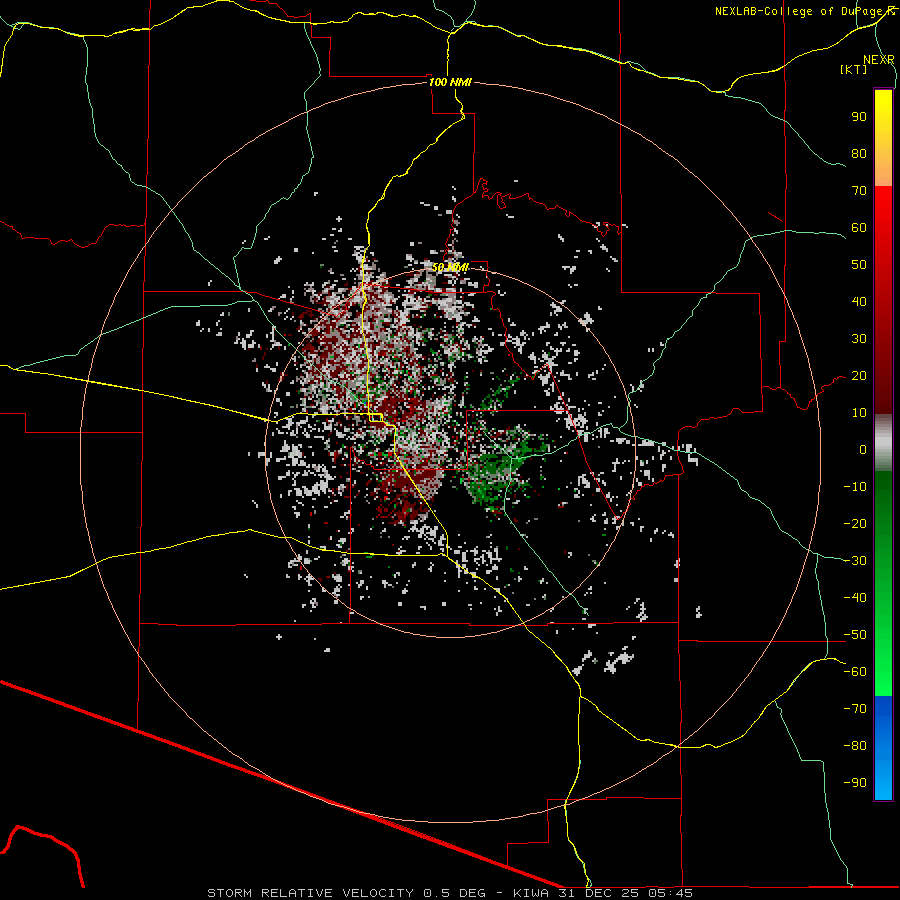Click the -50 knot scale label
Image resolution: width=900 pixels, height=900 pixels.
[x=855, y=635]
